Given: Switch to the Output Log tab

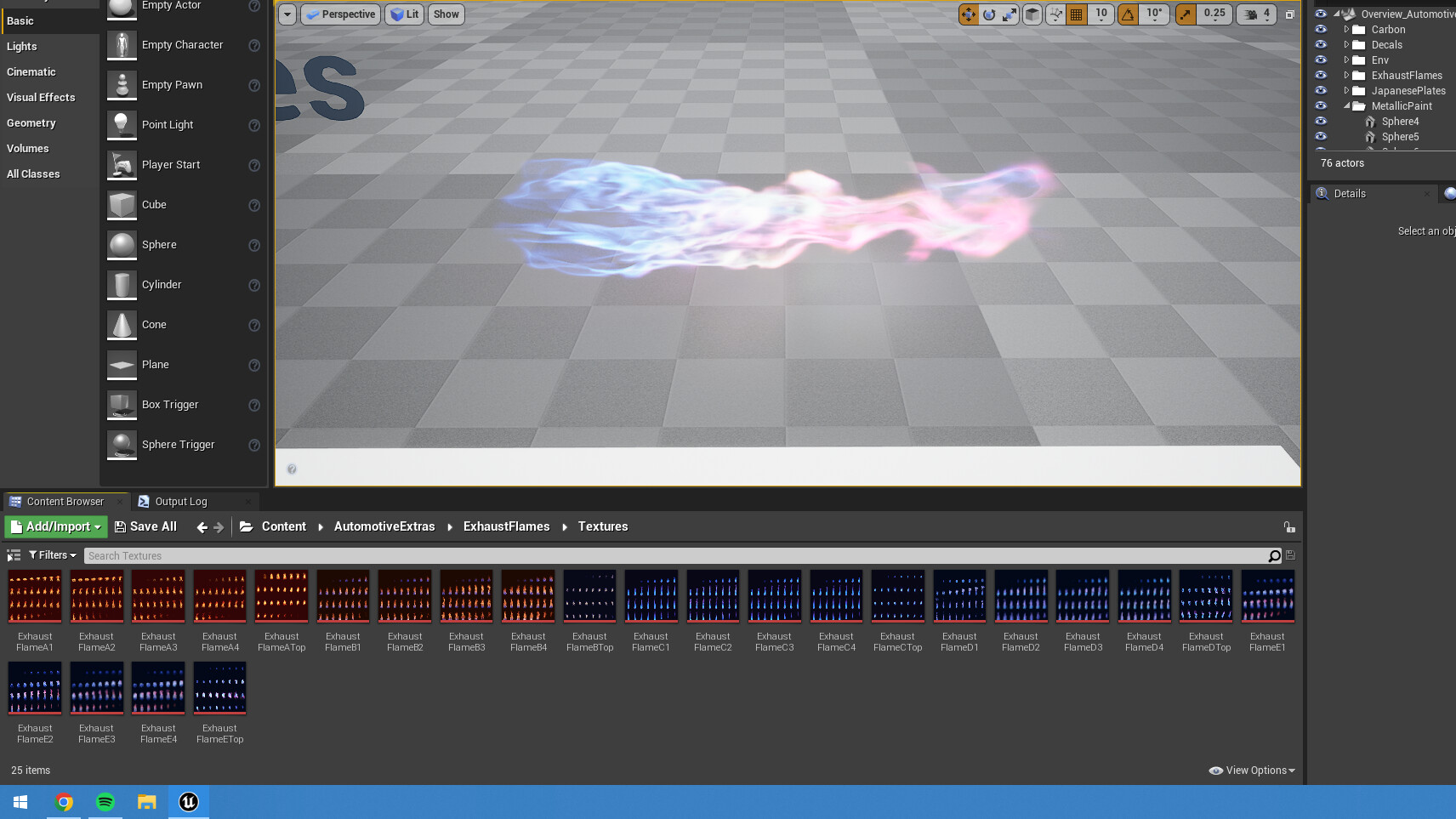Looking at the screenshot, I should tap(180, 501).
